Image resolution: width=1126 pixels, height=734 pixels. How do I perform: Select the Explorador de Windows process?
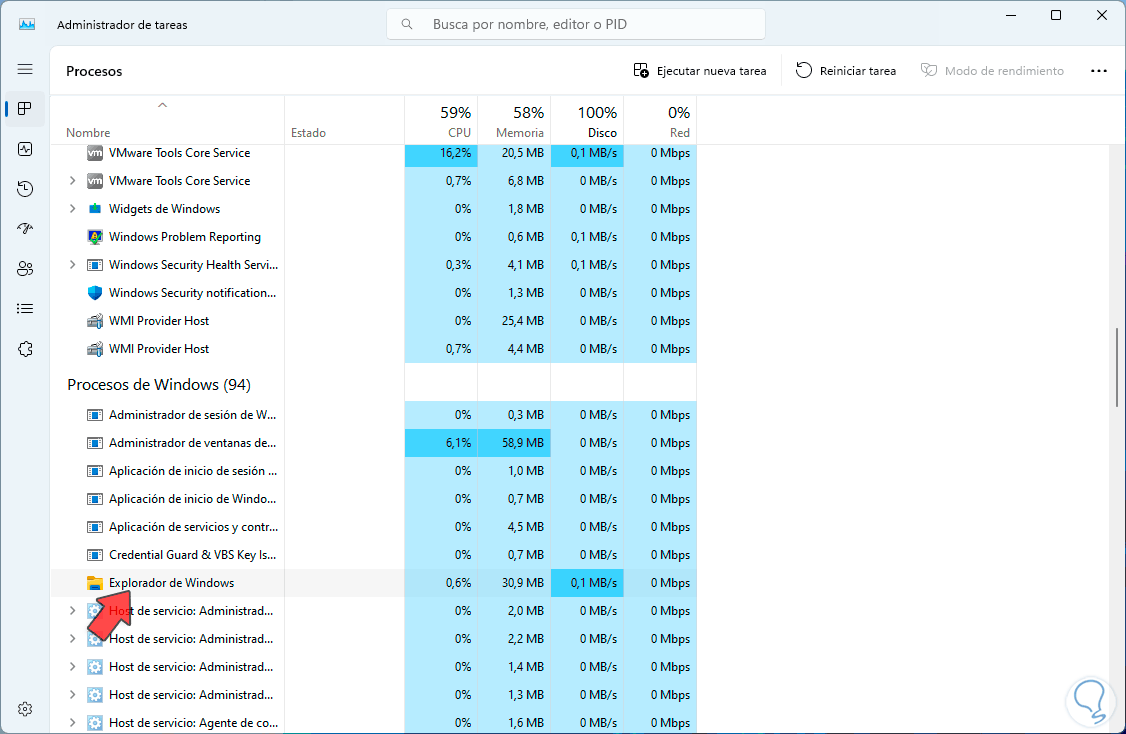(171, 583)
